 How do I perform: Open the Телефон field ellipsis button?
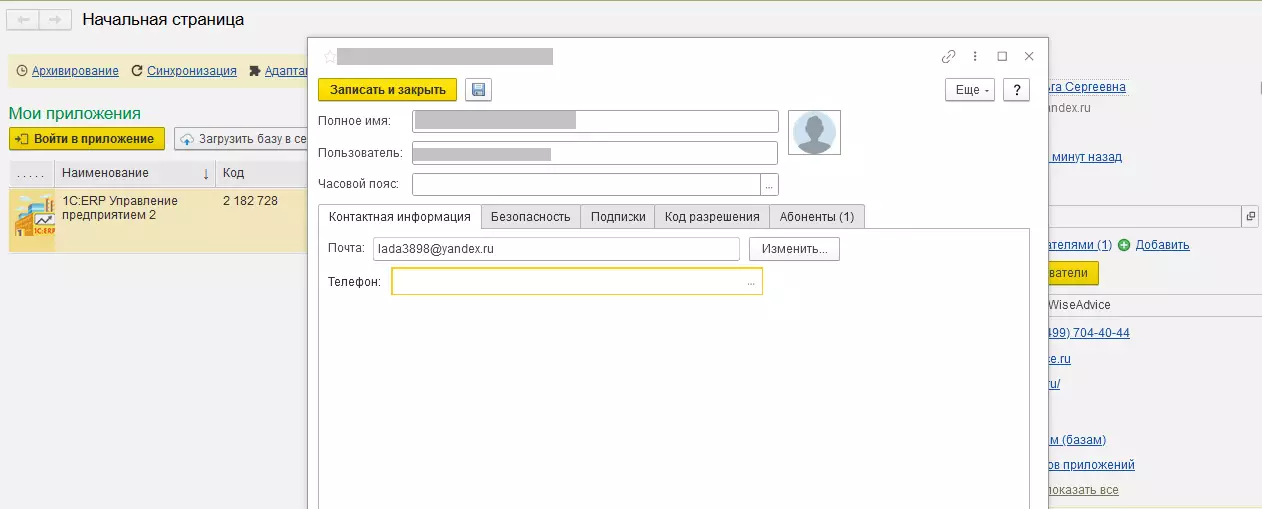[751, 282]
